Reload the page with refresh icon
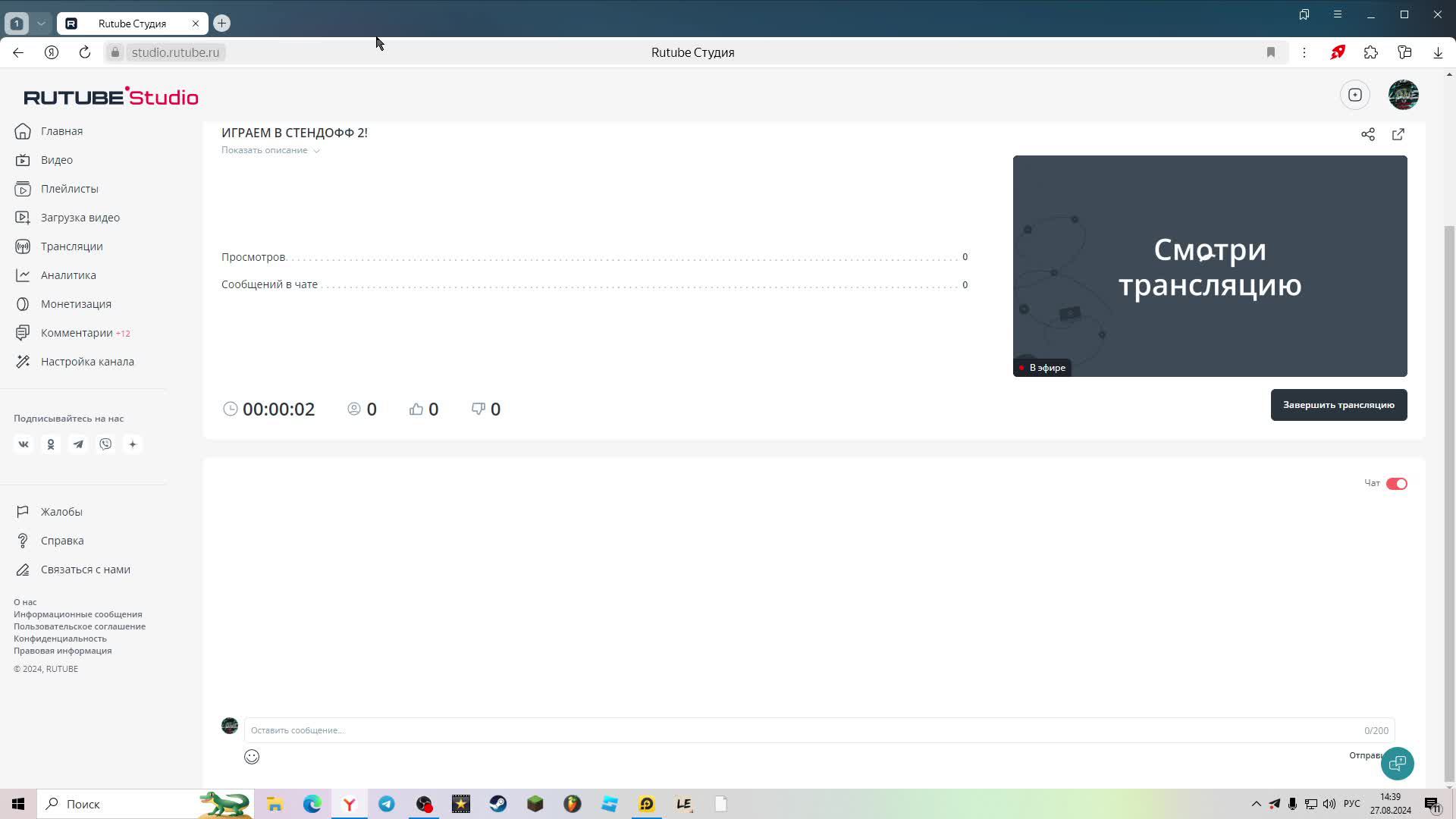Screen dimensions: 1456x819 tap(85, 52)
